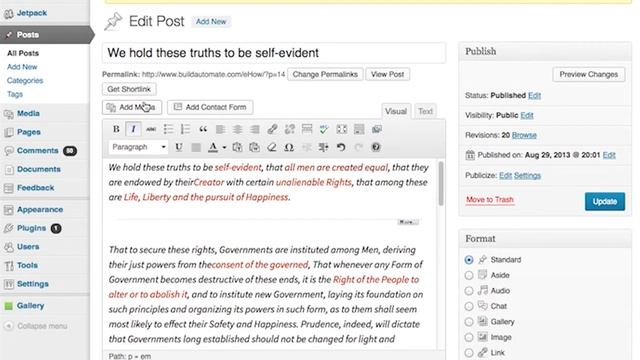Apply underline formatting
Screen dimensions: 640x360
pyautogui.click(x=179, y=147)
